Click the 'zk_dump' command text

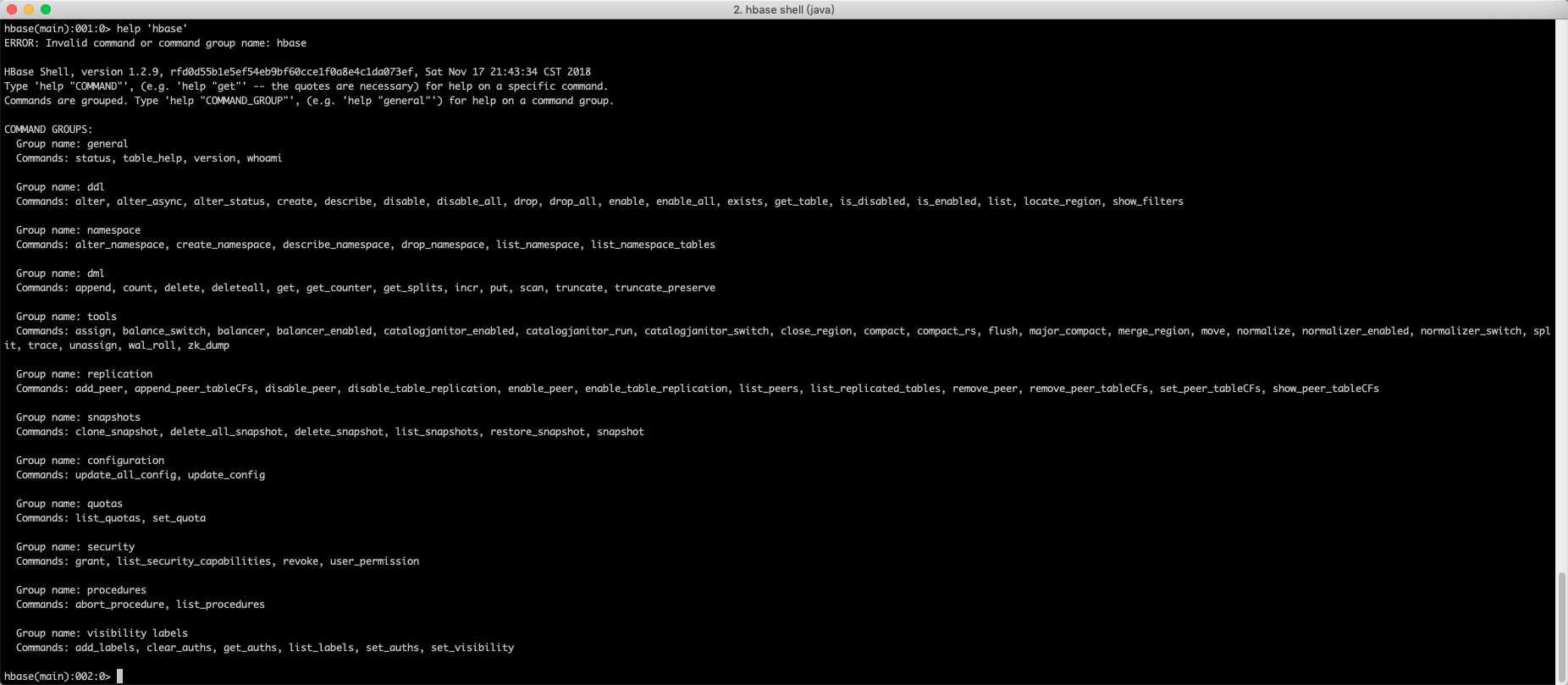(208, 345)
